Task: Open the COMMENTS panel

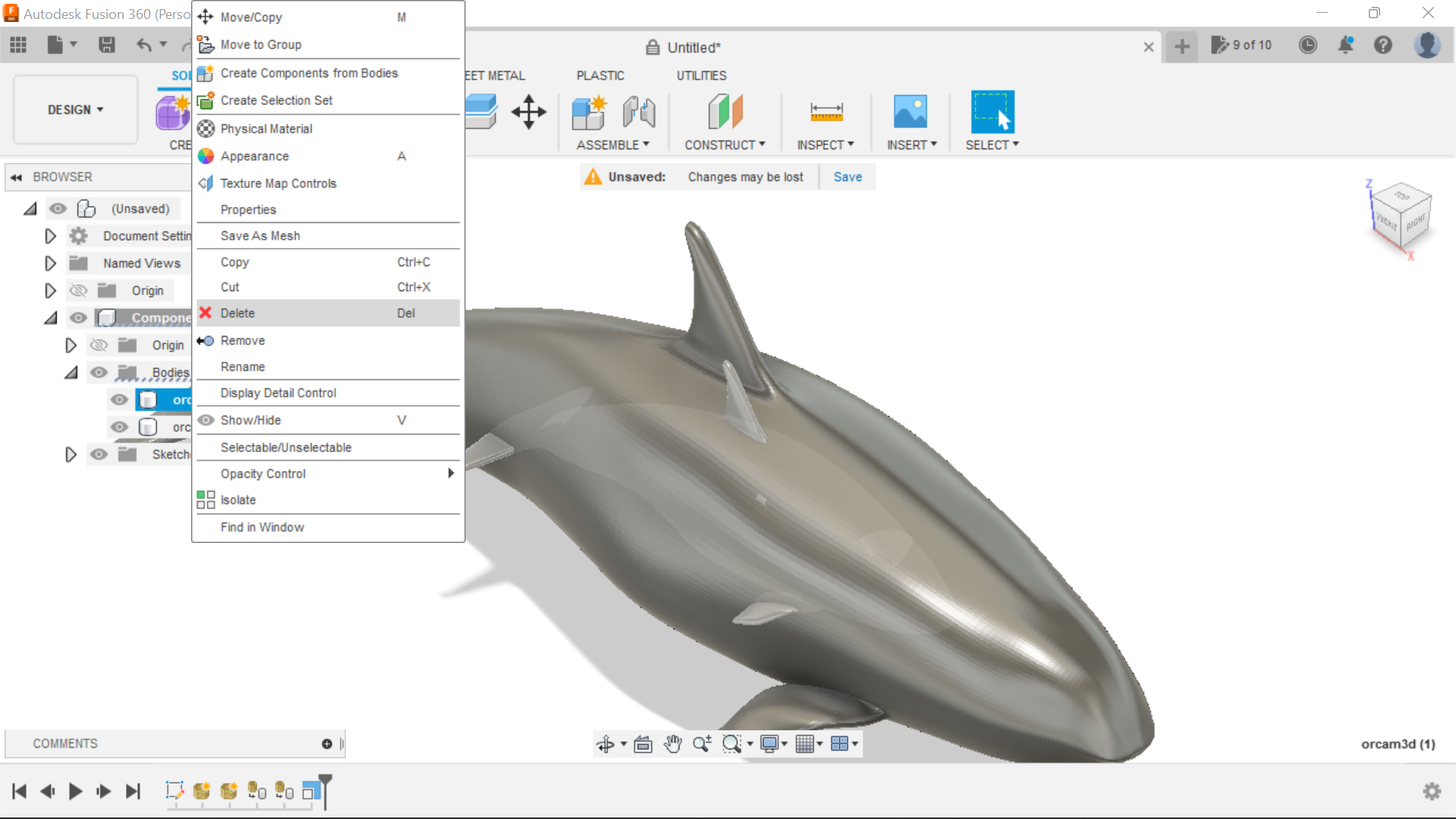Action: click(x=65, y=743)
